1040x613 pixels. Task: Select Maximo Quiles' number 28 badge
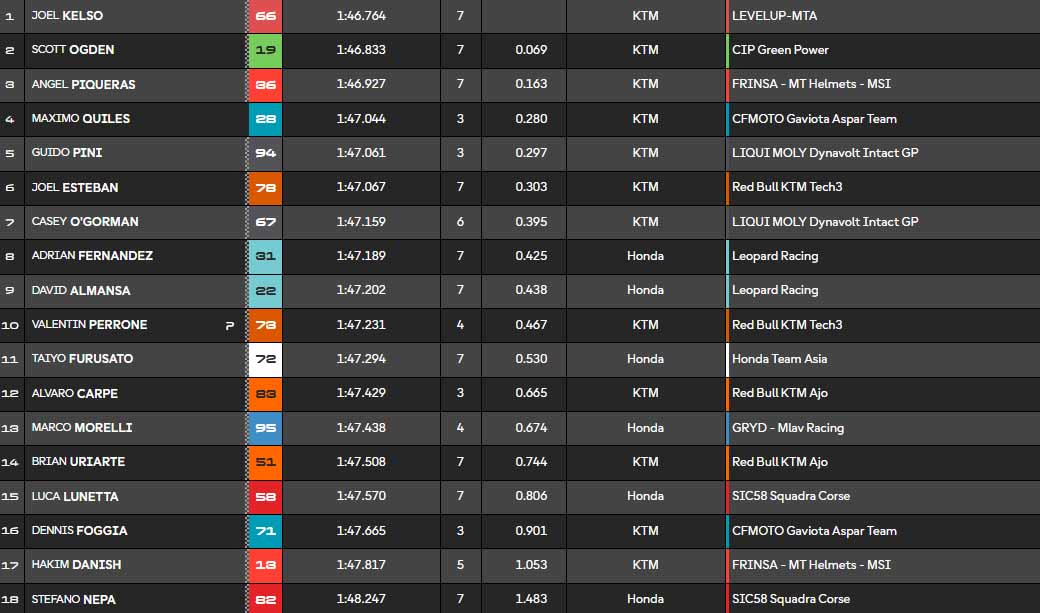click(265, 119)
